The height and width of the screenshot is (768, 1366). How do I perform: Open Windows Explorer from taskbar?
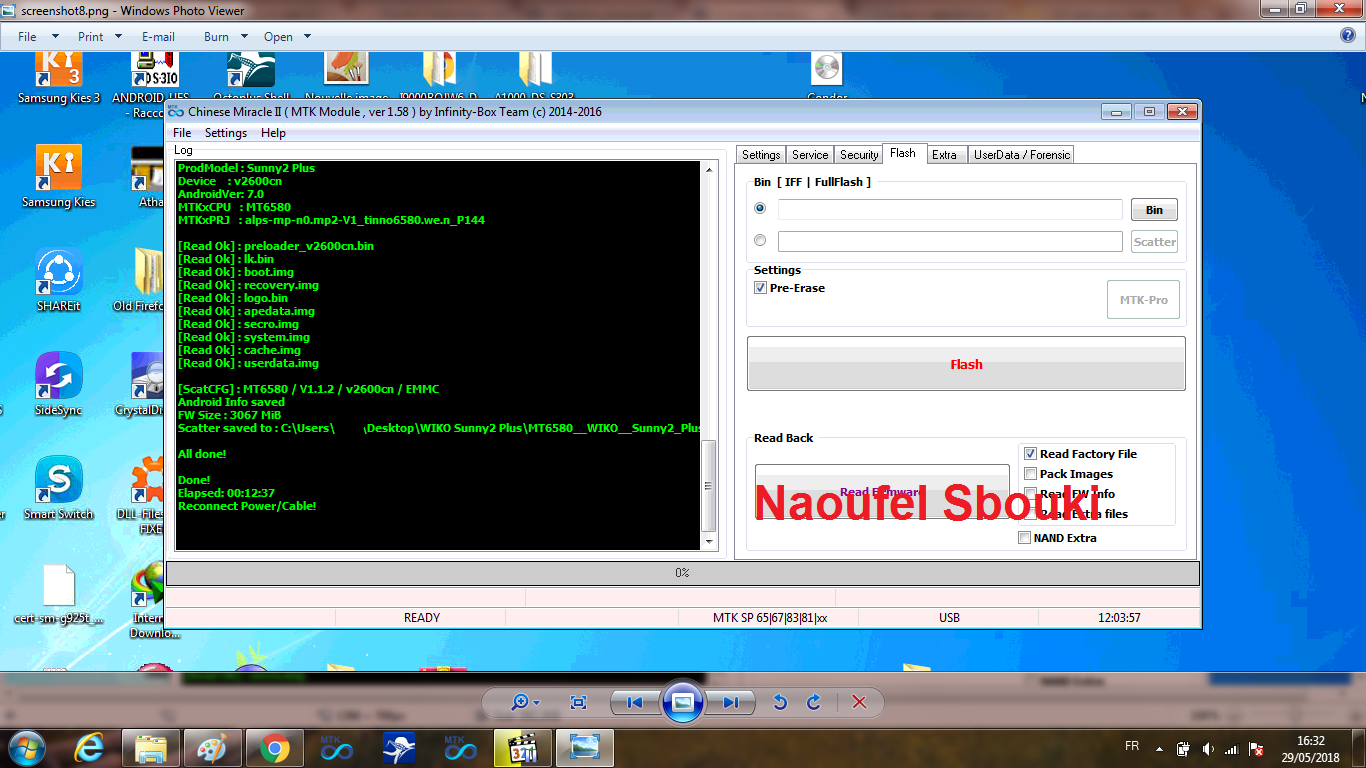coord(151,748)
